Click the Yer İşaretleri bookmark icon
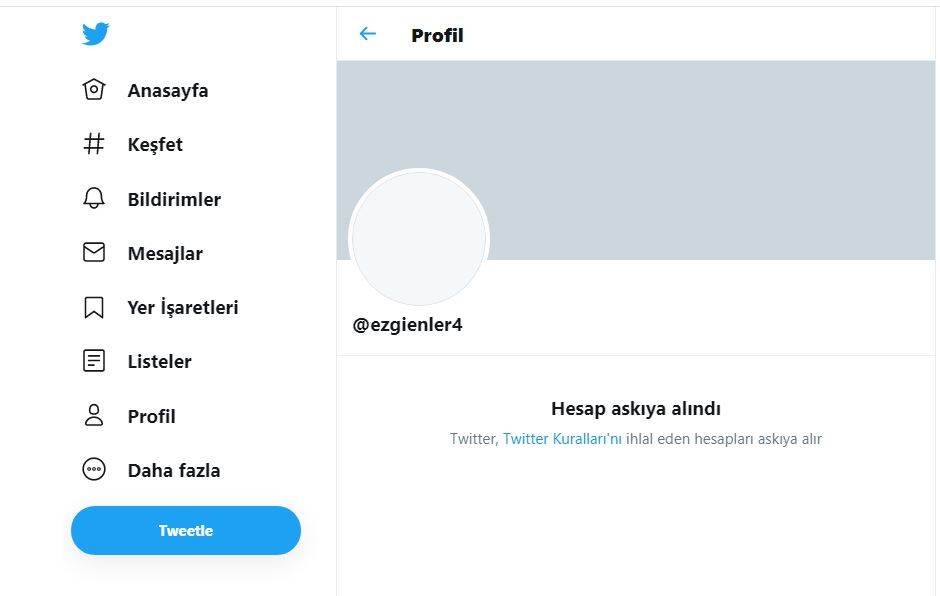 [x=94, y=307]
